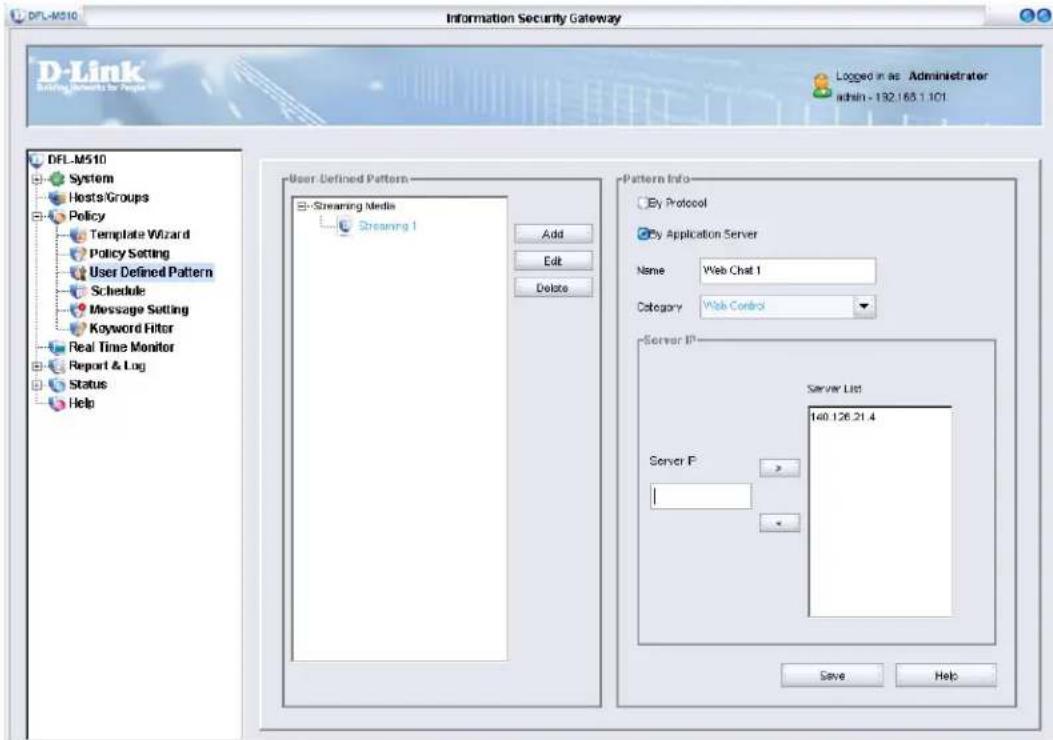Click the System tree label
The image size is (1053, 740).
[91, 179]
